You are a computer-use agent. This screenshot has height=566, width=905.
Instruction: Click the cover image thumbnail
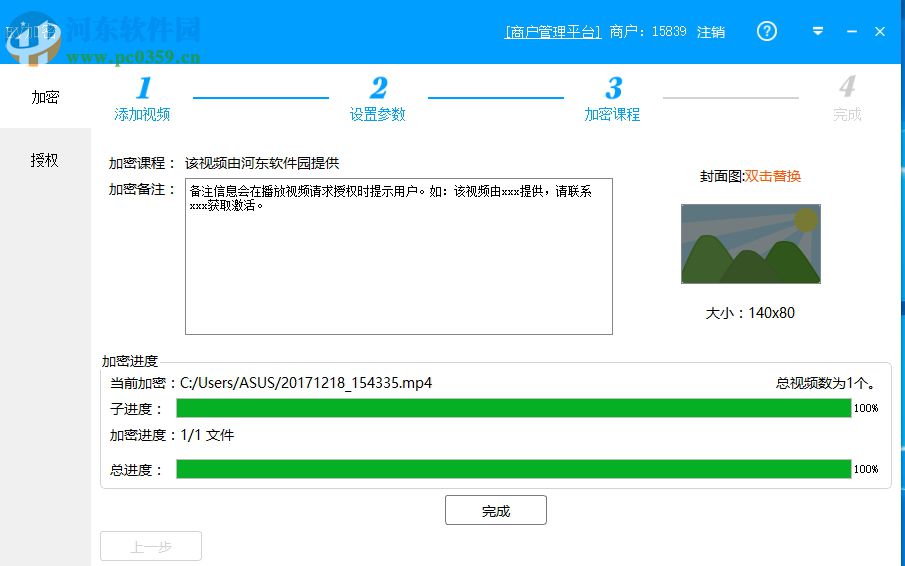[x=750, y=243]
